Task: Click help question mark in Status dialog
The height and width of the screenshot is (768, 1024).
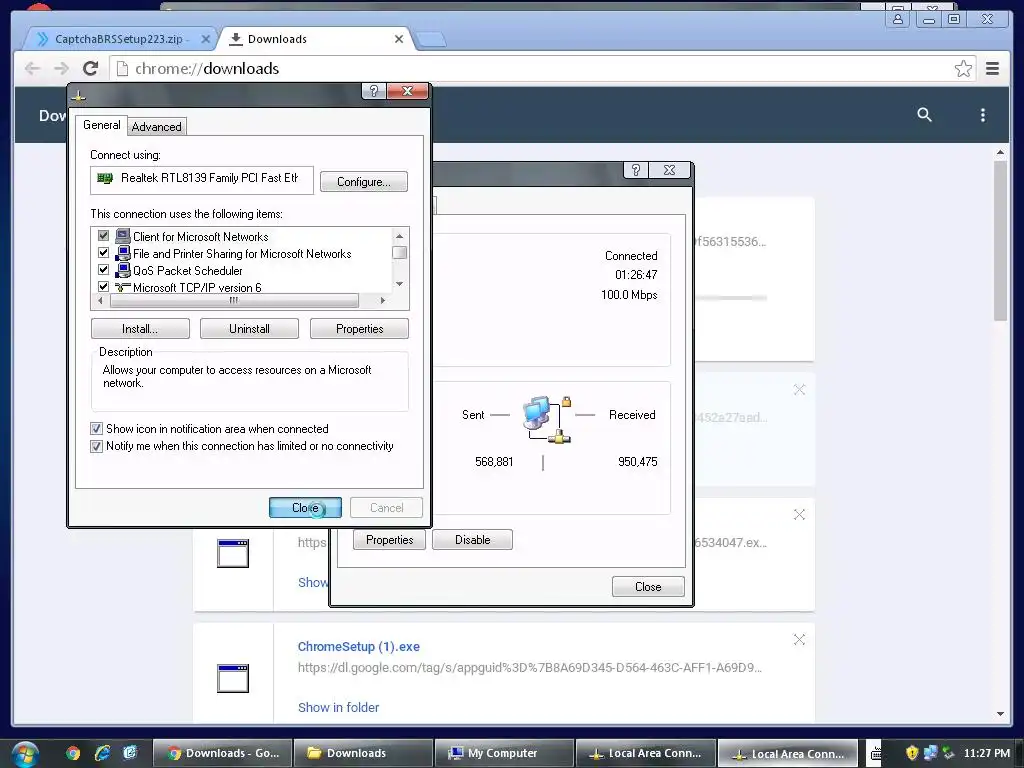Action: (635, 170)
